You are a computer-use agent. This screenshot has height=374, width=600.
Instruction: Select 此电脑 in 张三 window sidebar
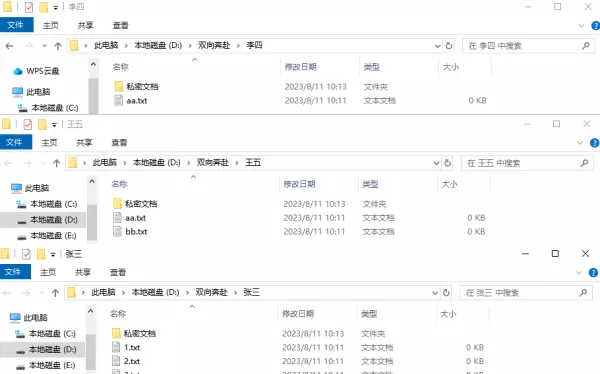pos(29,318)
